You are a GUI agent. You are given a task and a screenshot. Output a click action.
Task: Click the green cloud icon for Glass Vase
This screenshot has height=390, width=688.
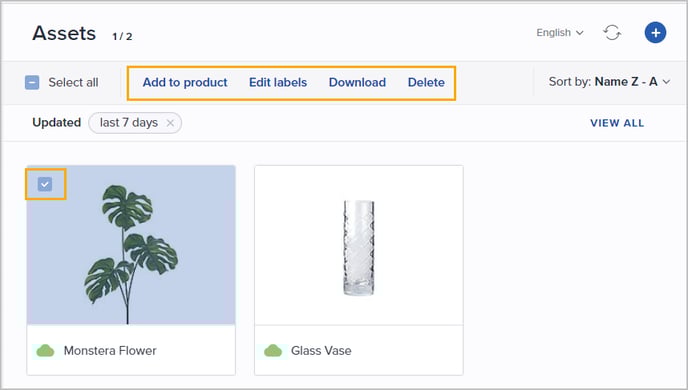(273, 351)
